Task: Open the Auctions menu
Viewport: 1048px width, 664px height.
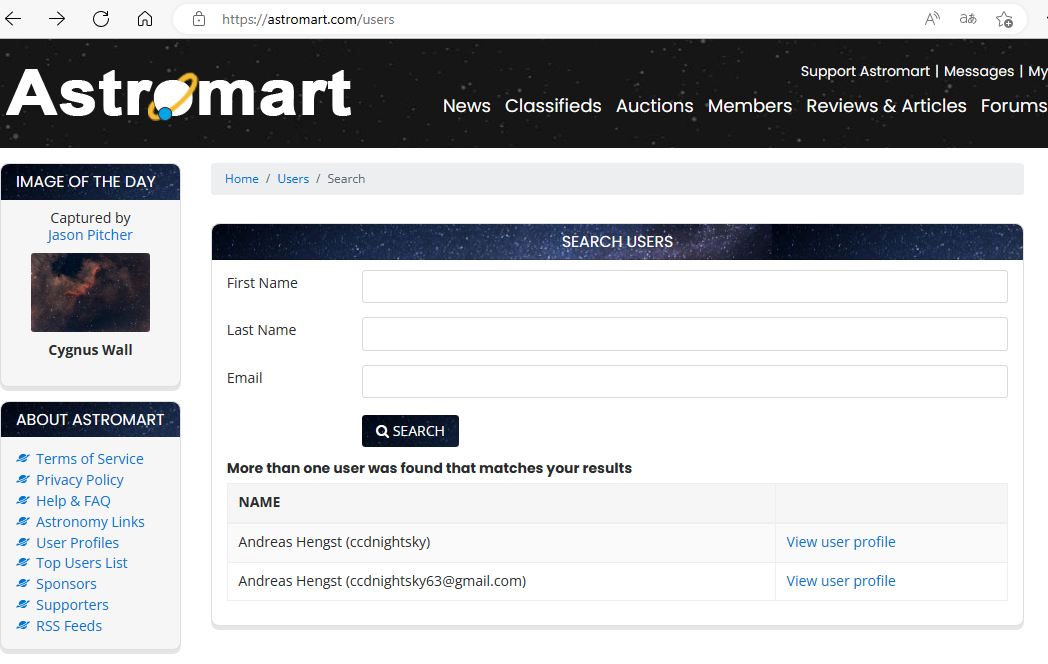Action: pos(654,106)
